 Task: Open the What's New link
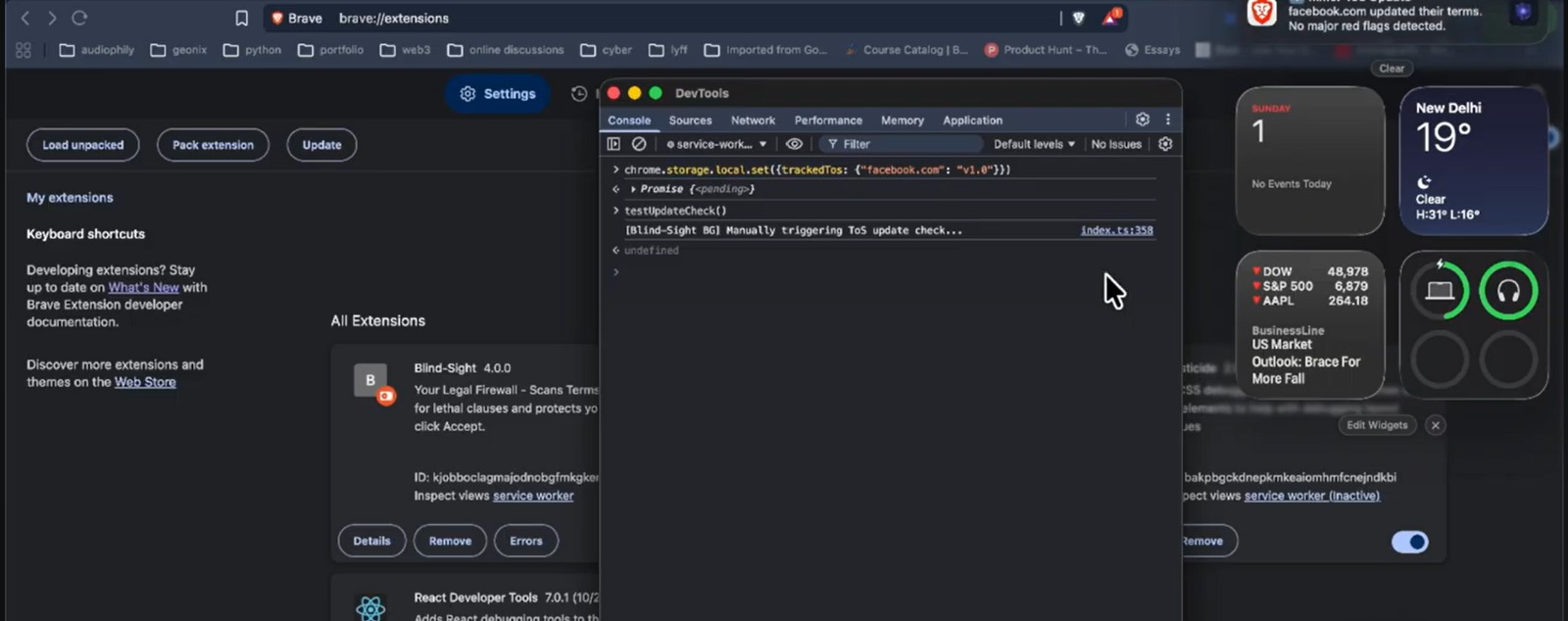point(143,287)
